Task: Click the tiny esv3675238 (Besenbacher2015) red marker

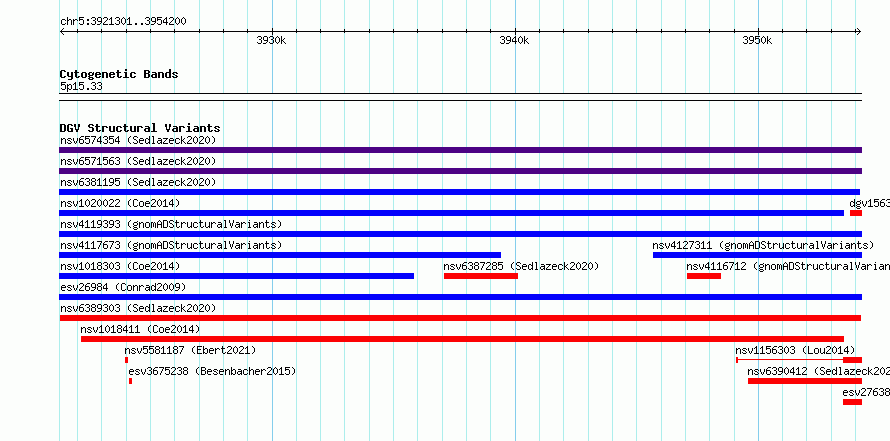Action: 131,381
